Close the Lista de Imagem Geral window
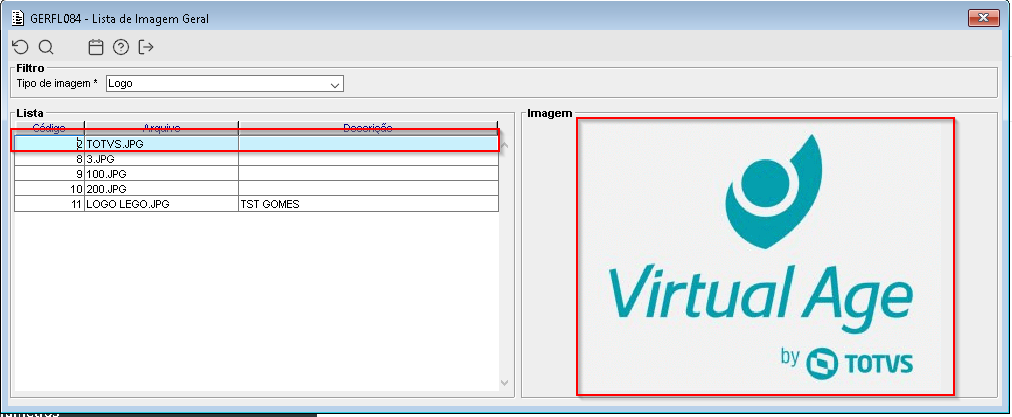 tap(984, 18)
